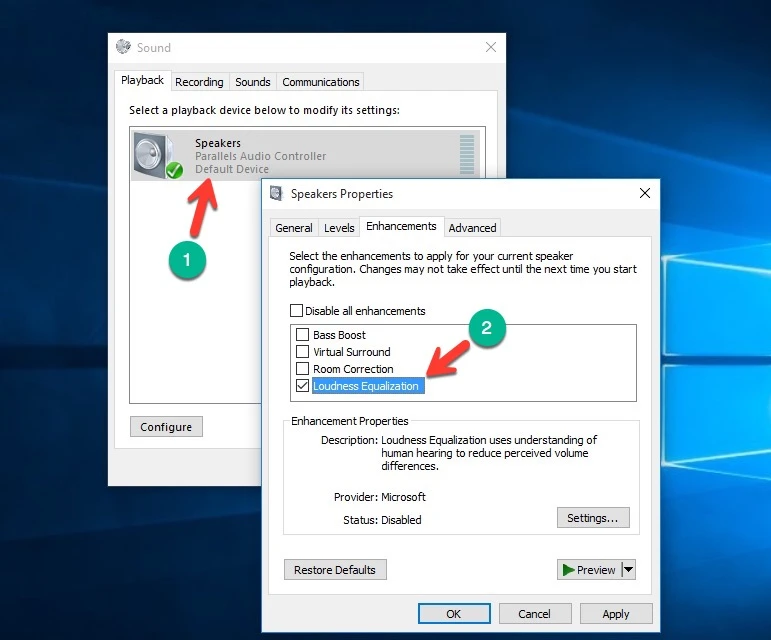Image resolution: width=771 pixels, height=640 pixels.
Task: Enable the Bass Boost checkbox
Action: tap(303, 335)
